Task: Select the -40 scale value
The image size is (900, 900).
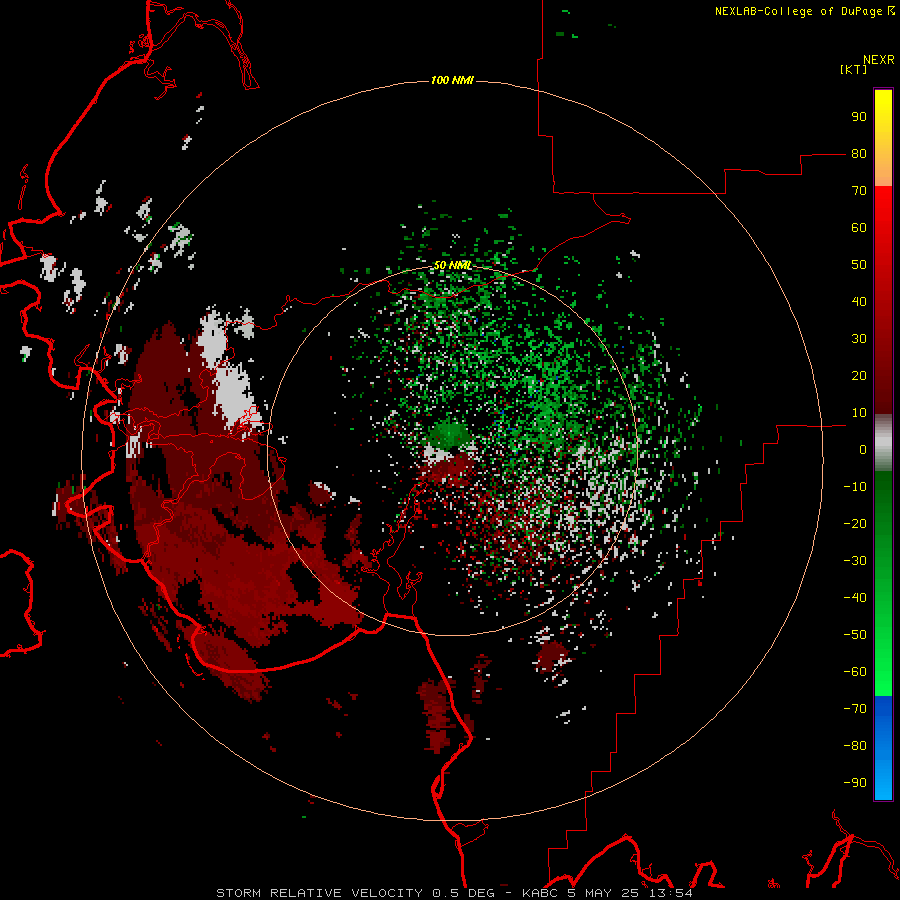Action: pyautogui.click(x=855, y=598)
